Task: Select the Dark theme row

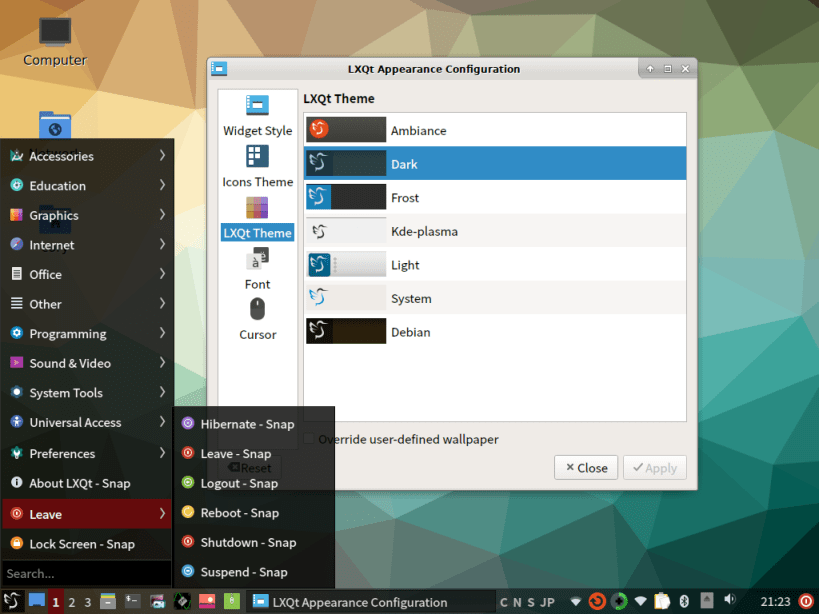Action: coord(495,163)
